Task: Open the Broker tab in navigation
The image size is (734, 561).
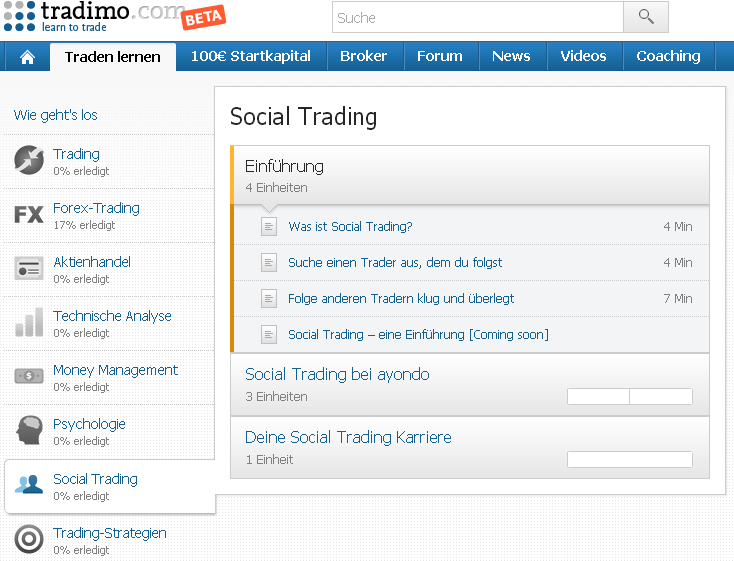Action: (363, 57)
